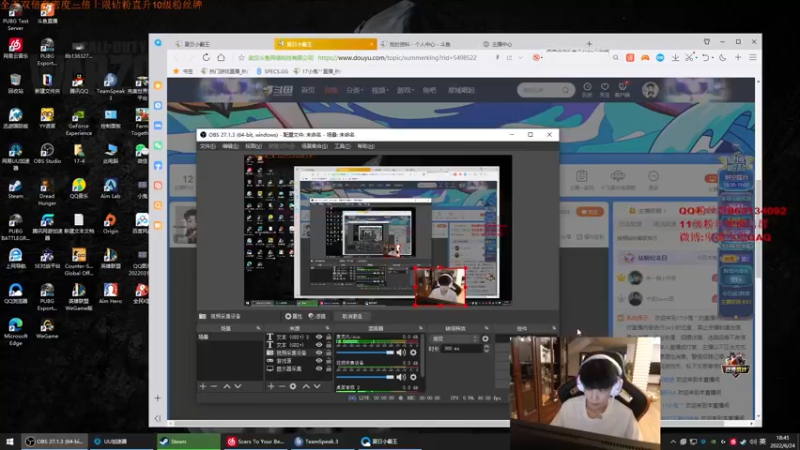Open browser hamburger main menu

(x=753, y=58)
